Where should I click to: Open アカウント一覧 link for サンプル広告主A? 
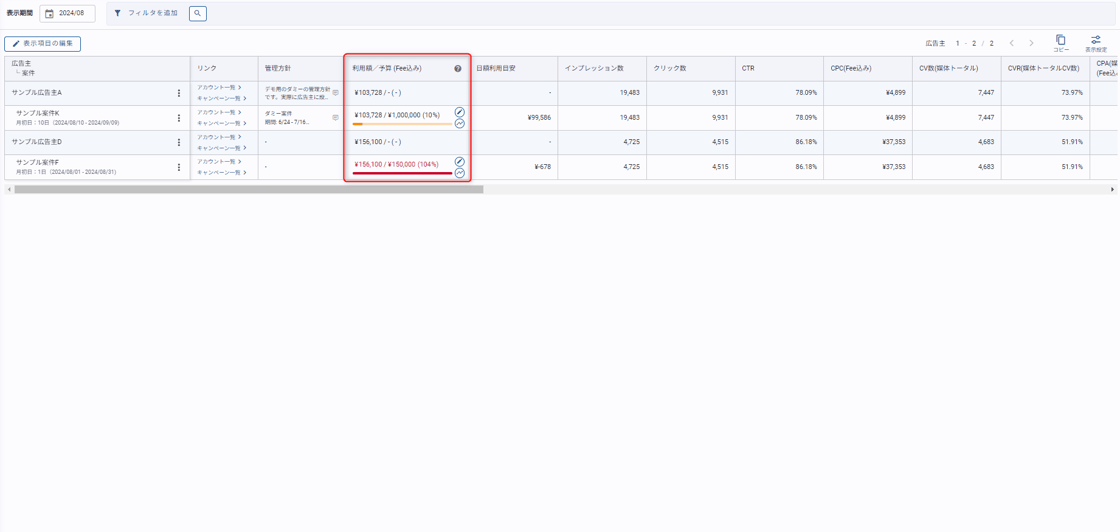point(219,88)
